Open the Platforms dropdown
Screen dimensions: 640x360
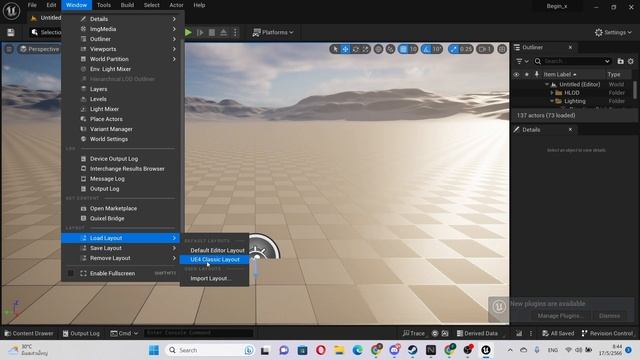point(273,32)
